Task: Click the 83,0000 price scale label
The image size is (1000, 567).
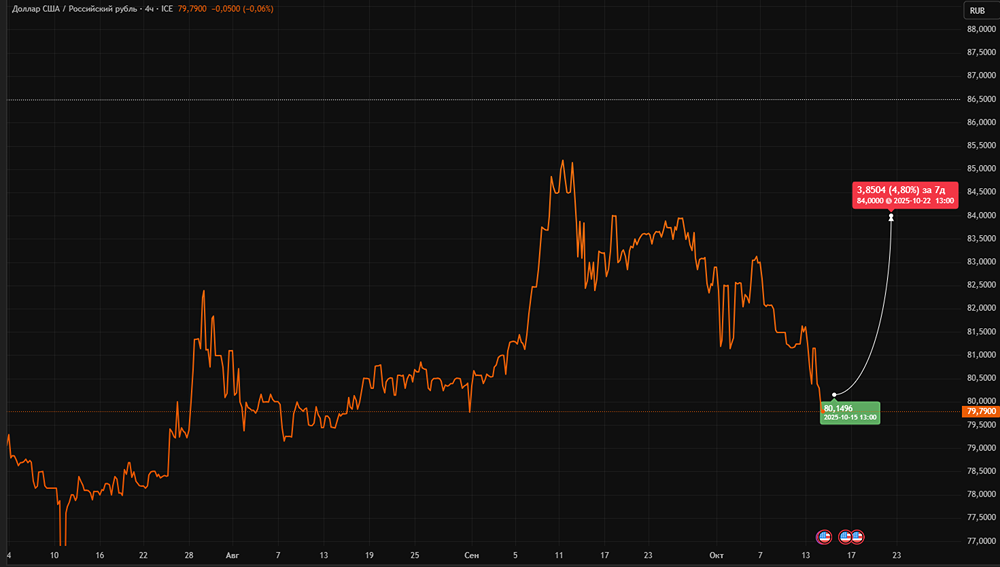Action: 981,261
